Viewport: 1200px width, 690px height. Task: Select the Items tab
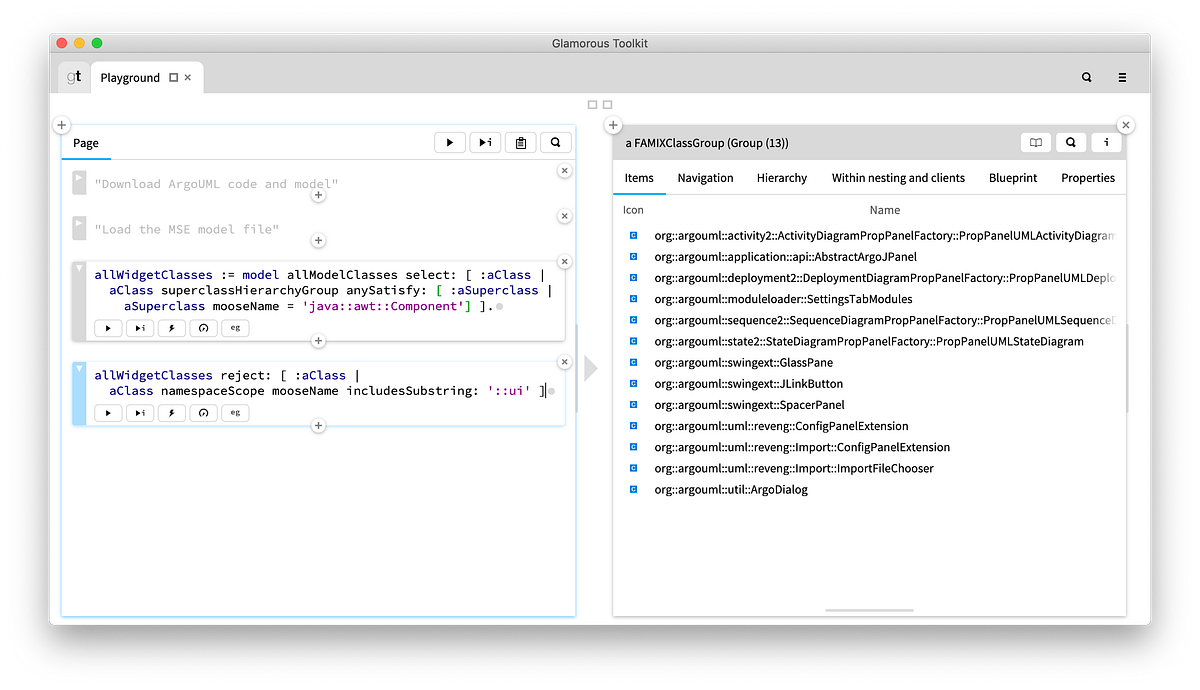tap(639, 178)
